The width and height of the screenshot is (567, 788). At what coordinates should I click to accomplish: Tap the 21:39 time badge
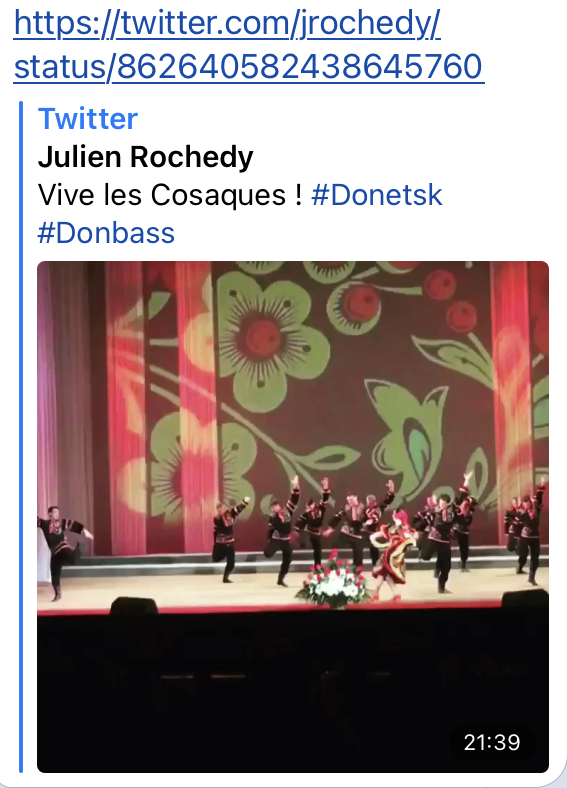click(x=492, y=742)
